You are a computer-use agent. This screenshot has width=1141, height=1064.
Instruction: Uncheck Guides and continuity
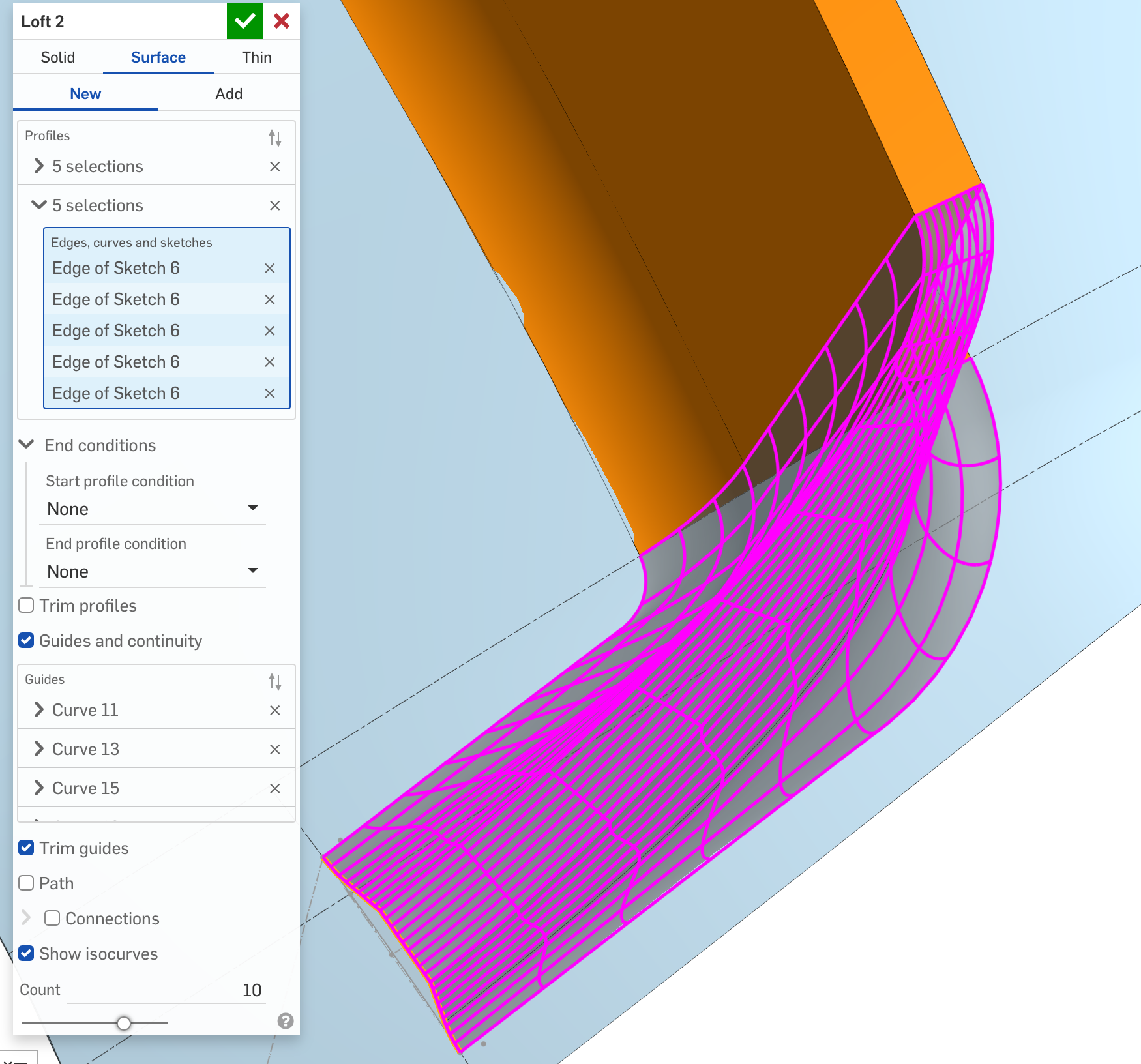(x=27, y=640)
